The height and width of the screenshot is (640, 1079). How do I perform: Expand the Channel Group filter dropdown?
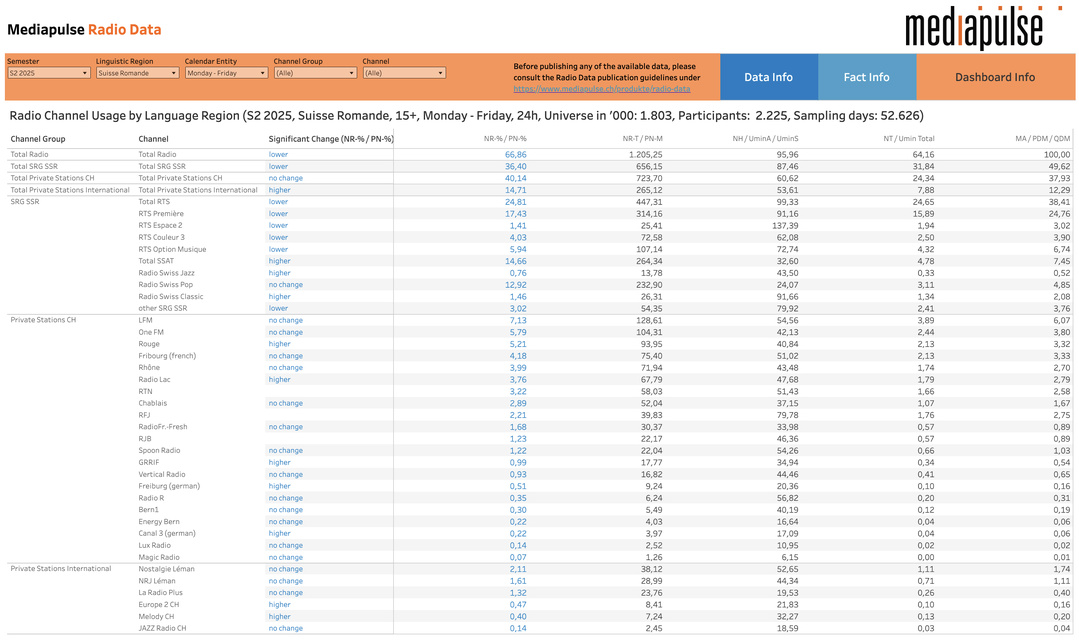[315, 73]
